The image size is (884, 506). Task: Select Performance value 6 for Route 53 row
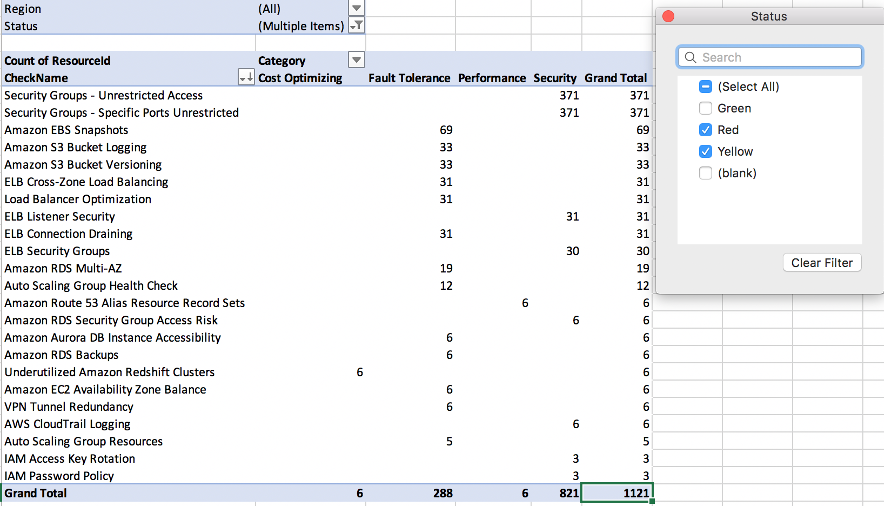tap(525, 303)
